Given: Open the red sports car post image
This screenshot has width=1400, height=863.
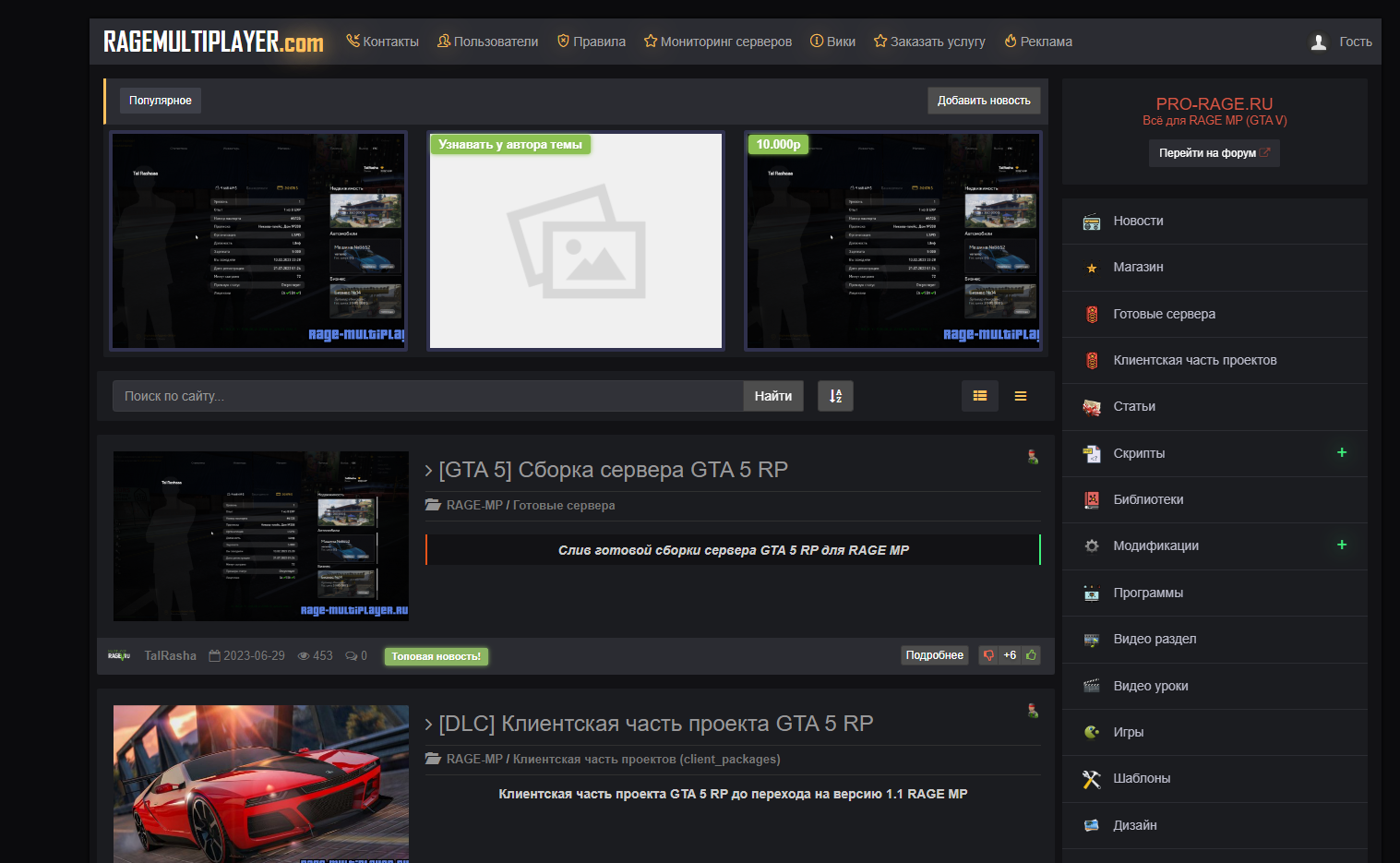Looking at the screenshot, I should (x=261, y=785).
